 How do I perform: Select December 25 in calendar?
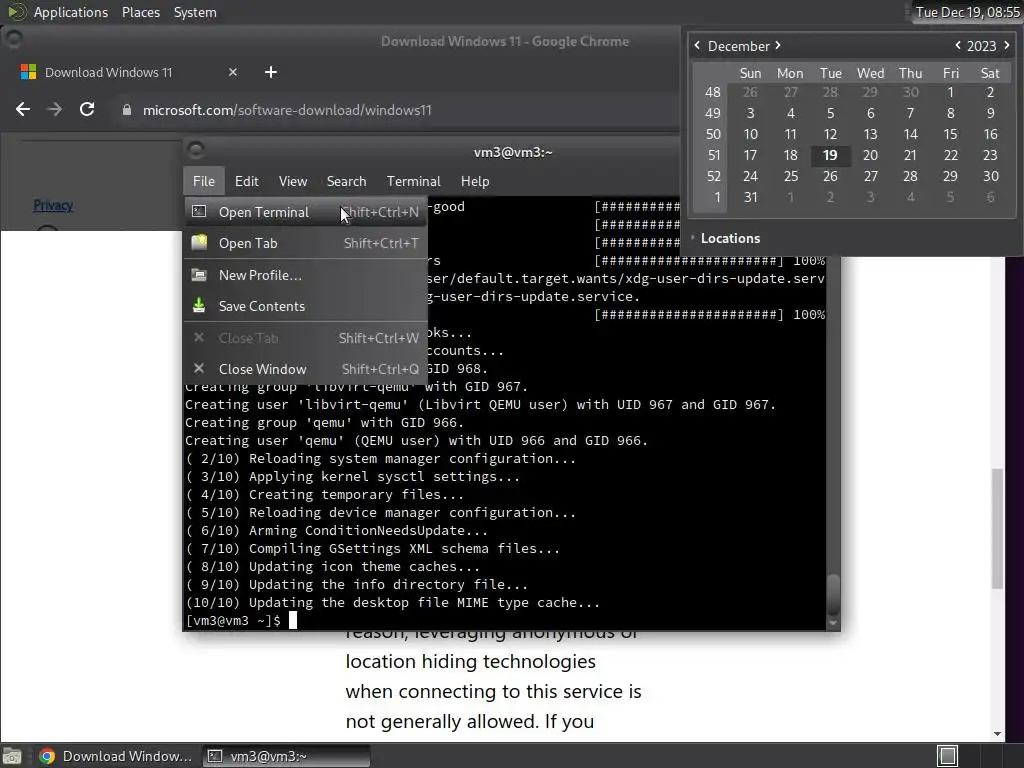tap(791, 176)
